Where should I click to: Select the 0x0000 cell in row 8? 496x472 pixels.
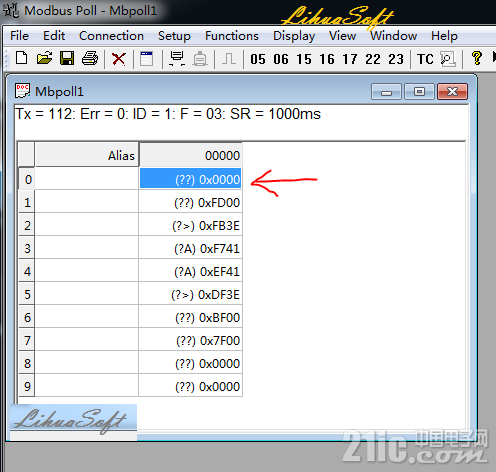point(191,363)
